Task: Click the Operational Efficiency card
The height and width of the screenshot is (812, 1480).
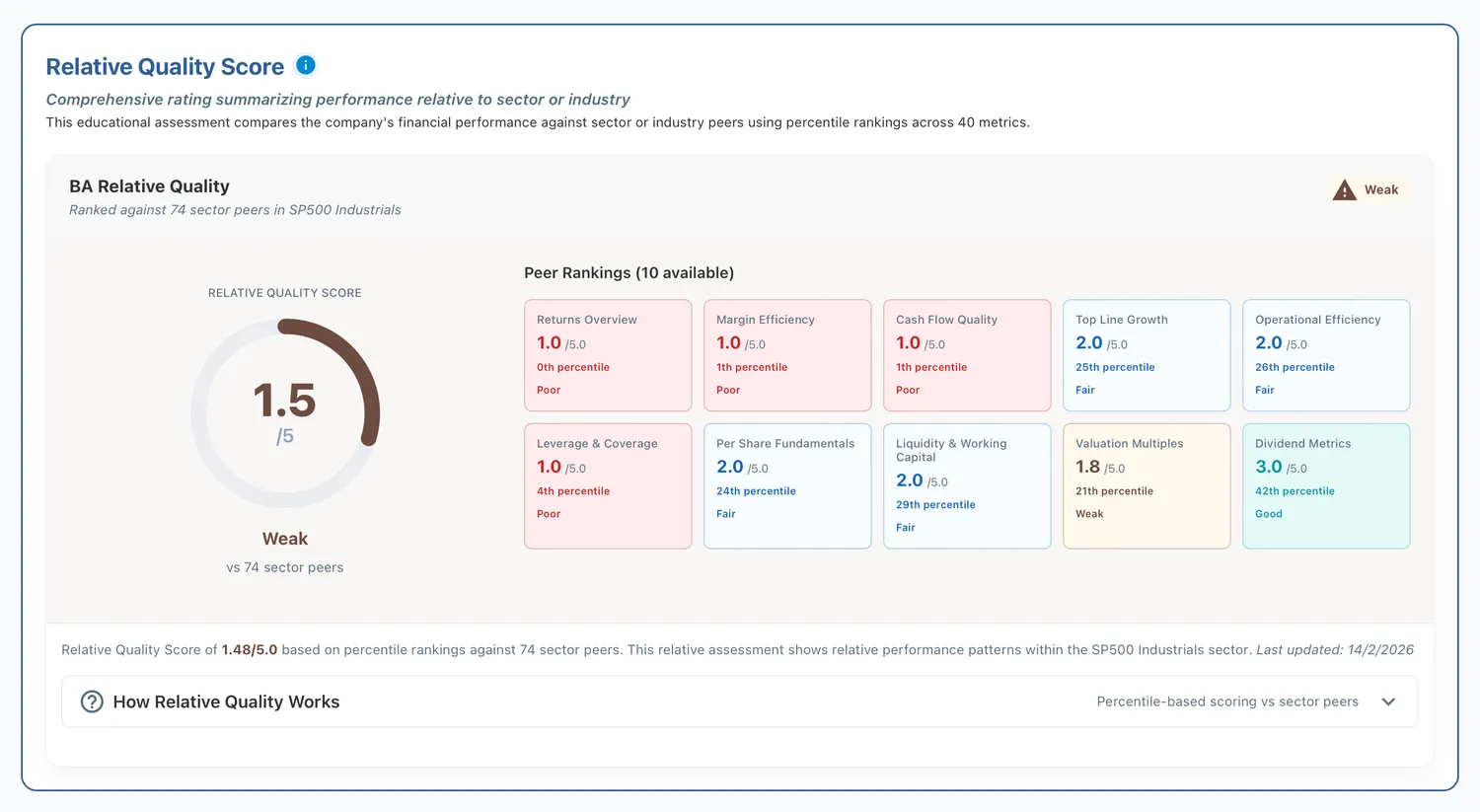Action: pyautogui.click(x=1326, y=355)
